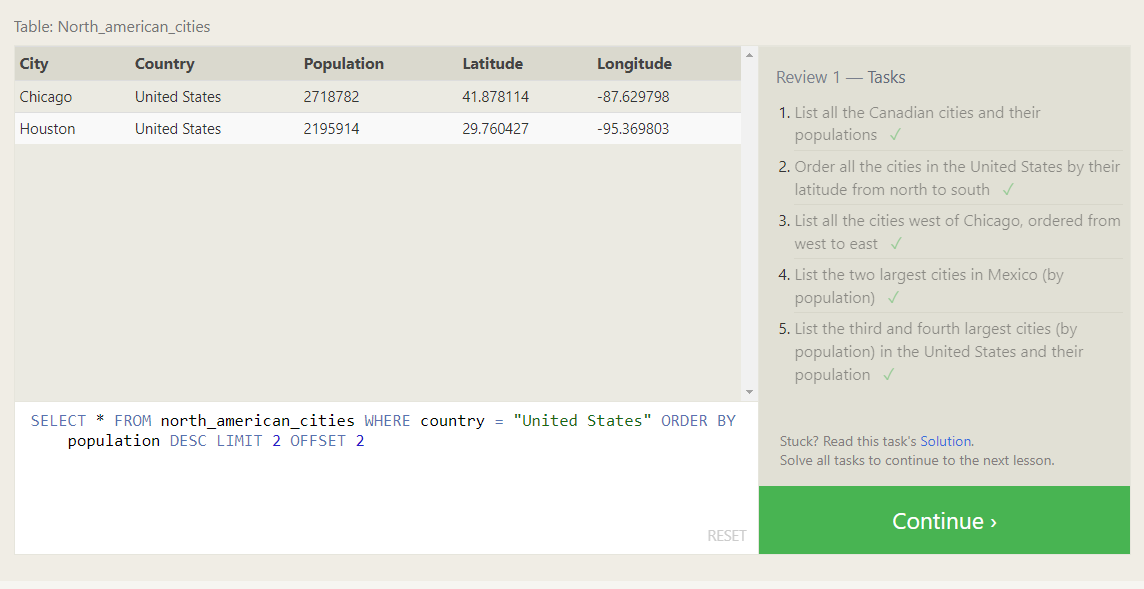Click the checkmark after 'west to east' task
The image size is (1144, 589).
[x=896, y=243]
